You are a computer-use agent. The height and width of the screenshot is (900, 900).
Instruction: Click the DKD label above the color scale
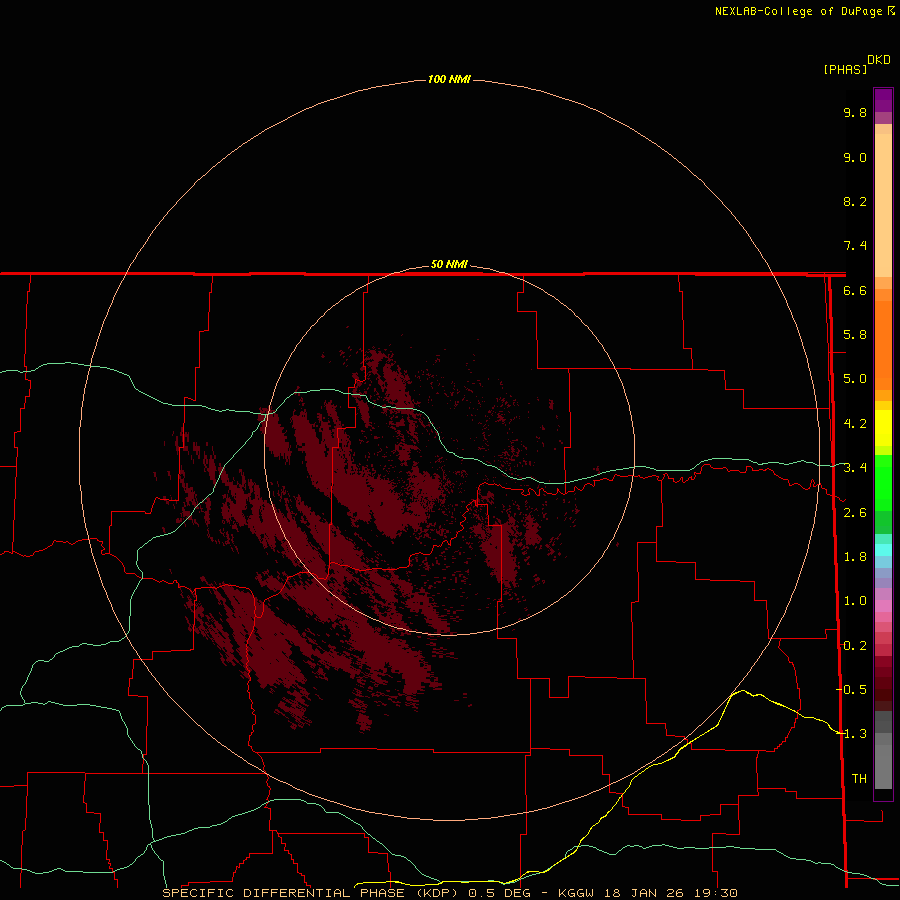[879, 60]
